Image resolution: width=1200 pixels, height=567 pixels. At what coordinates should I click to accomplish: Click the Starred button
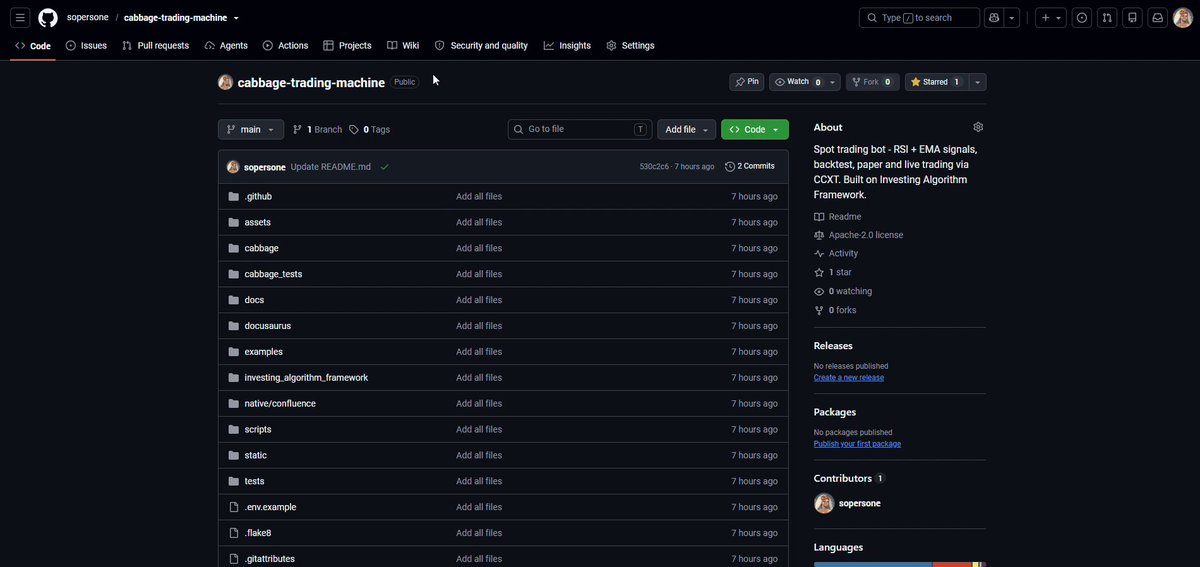[937, 82]
